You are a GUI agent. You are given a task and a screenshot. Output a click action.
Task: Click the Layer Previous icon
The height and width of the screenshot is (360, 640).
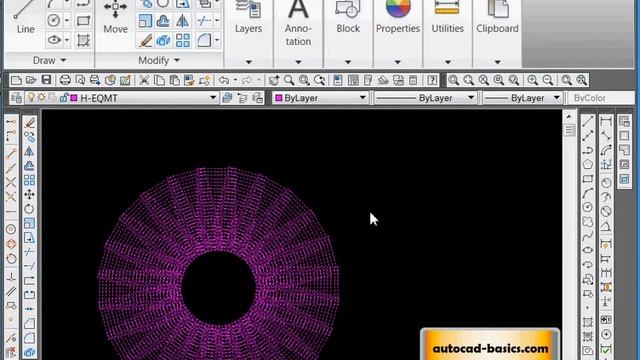[x=242, y=98]
